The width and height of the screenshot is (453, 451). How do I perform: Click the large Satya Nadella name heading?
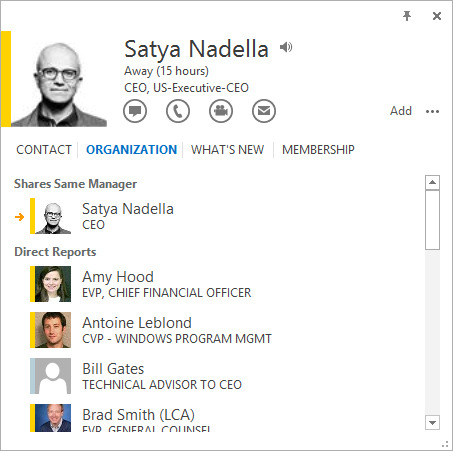coord(196,49)
